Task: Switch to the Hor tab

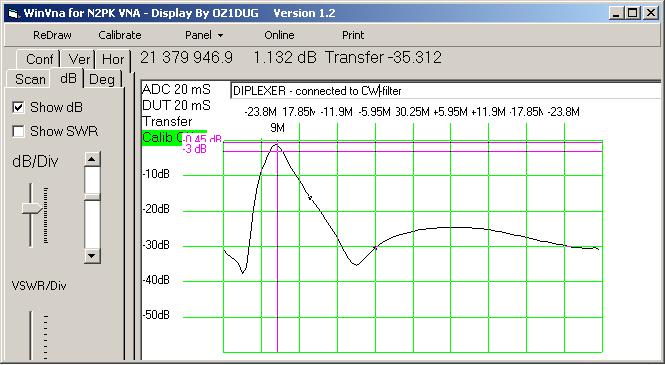Action: (x=112, y=59)
